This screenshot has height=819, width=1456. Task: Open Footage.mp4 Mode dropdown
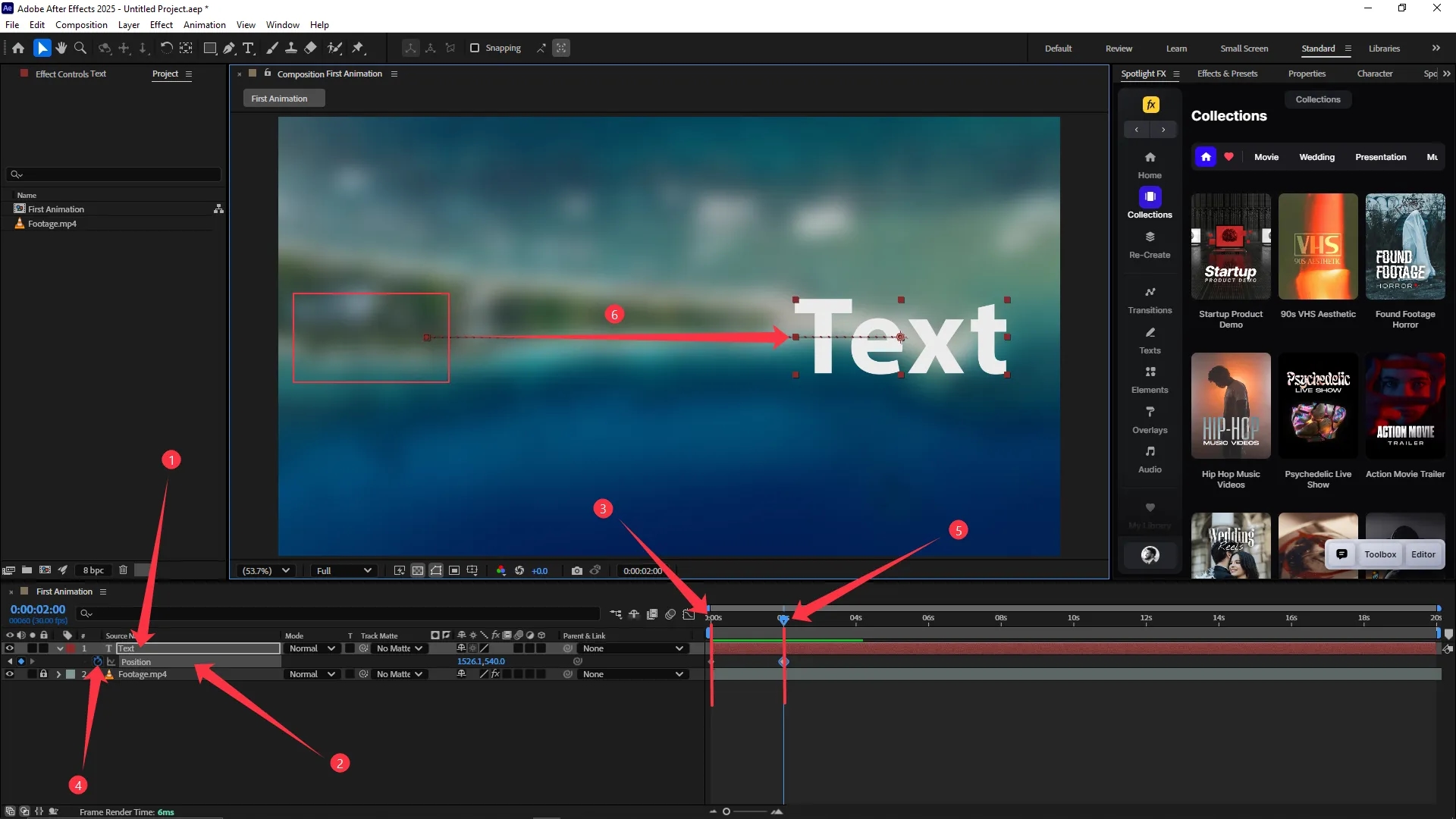point(312,674)
